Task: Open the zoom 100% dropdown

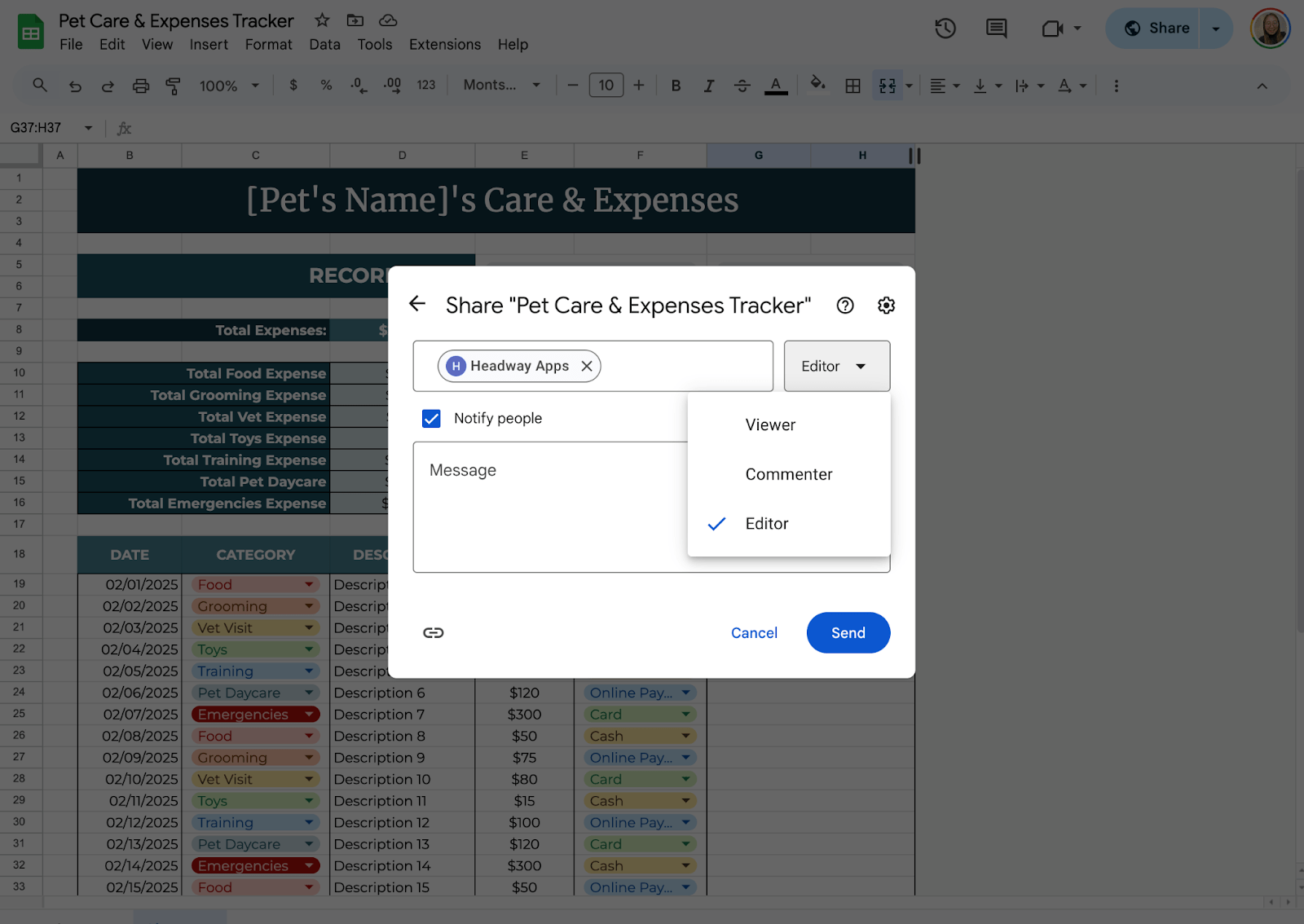Action: [229, 86]
